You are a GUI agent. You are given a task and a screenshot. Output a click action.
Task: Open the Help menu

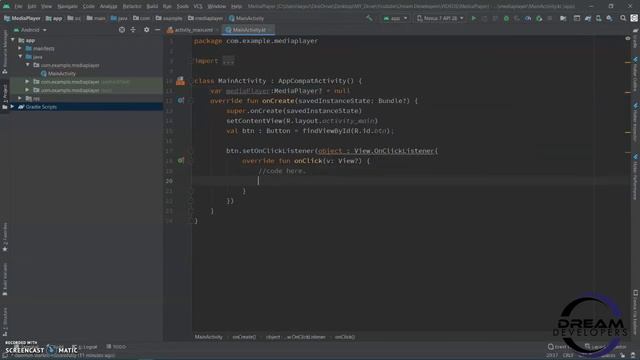pyautogui.click(x=236, y=6)
